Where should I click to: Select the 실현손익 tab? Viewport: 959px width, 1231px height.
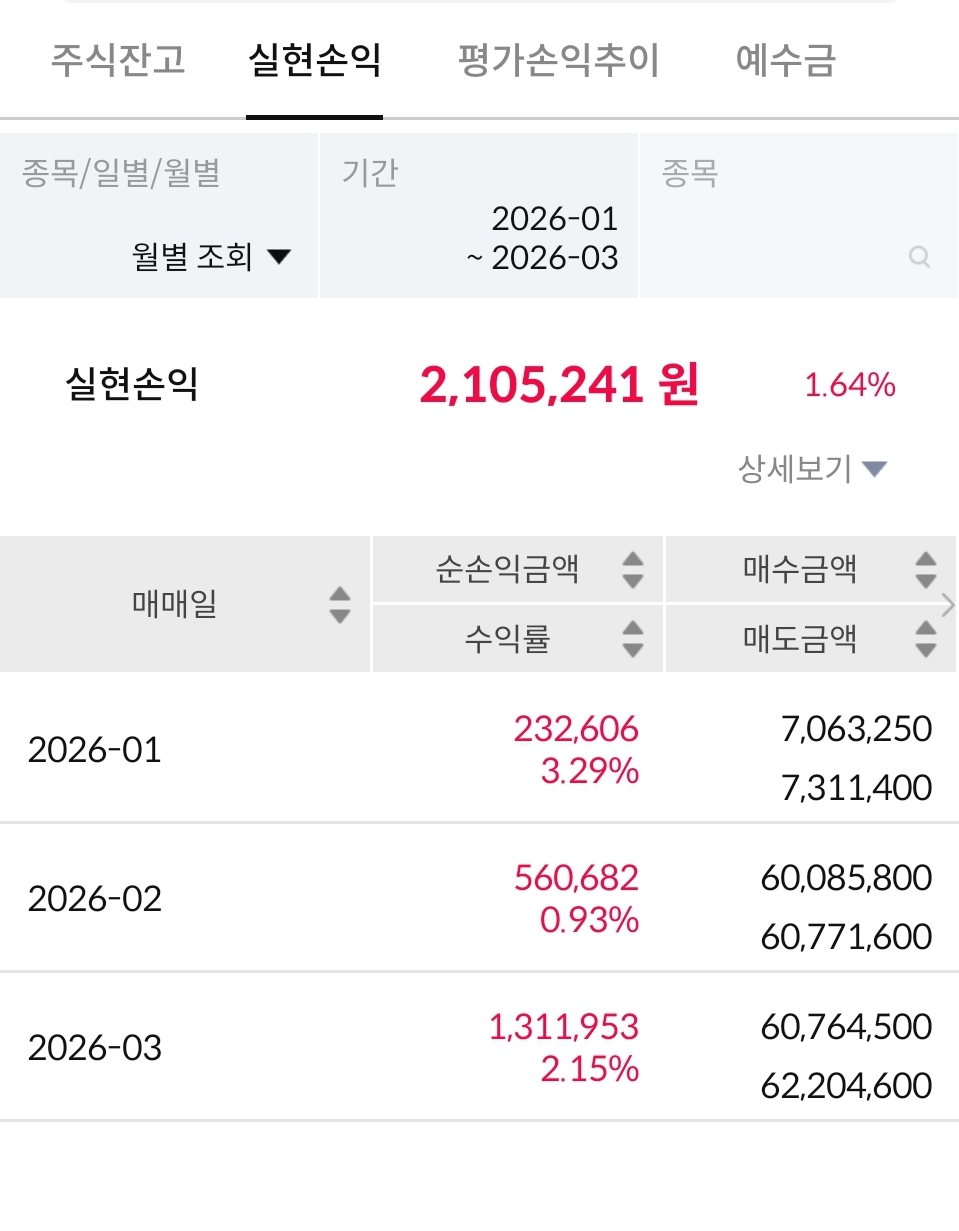coord(314,60)
